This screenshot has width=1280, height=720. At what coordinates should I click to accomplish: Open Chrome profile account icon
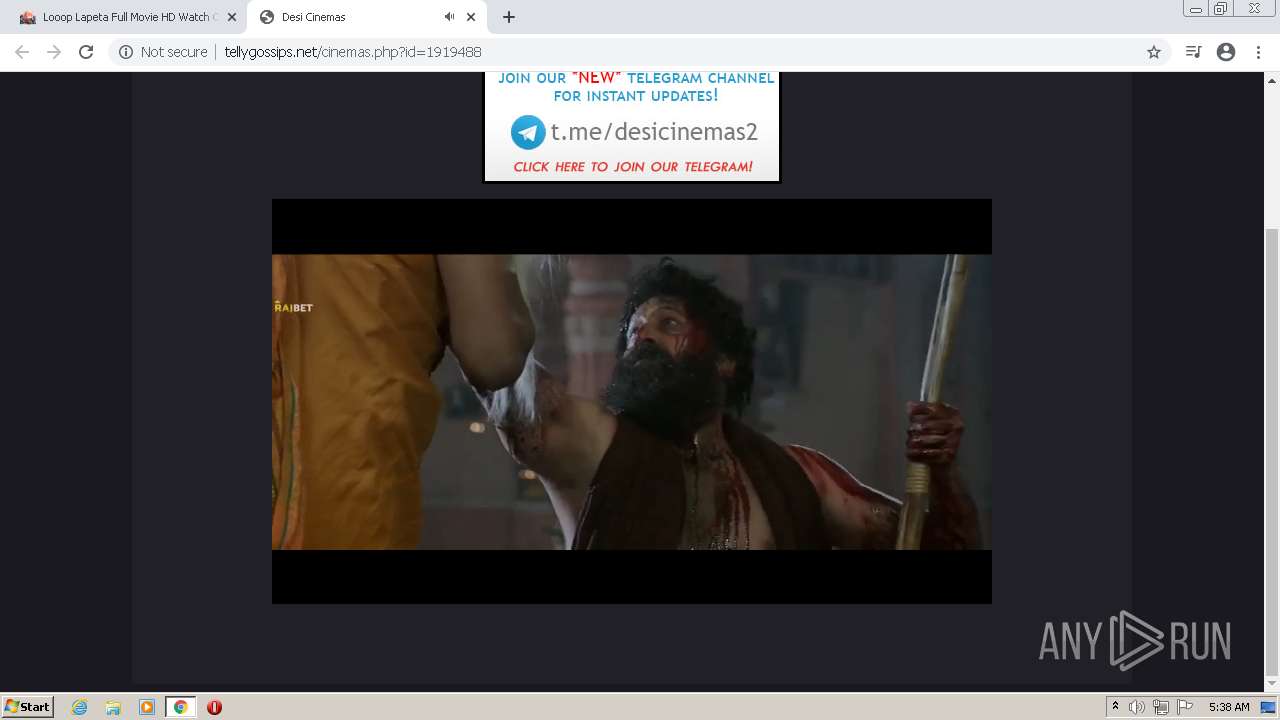1226,52
